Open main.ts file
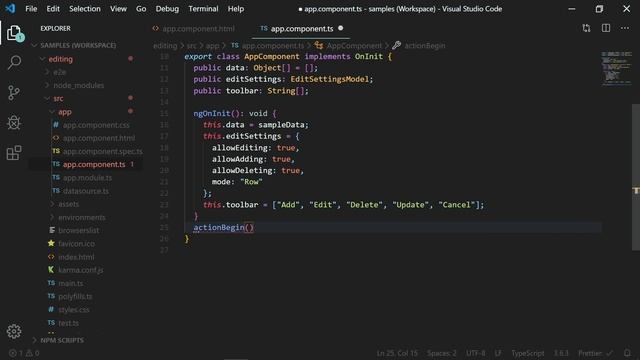 pyautogui.click(x=71, y=283)
